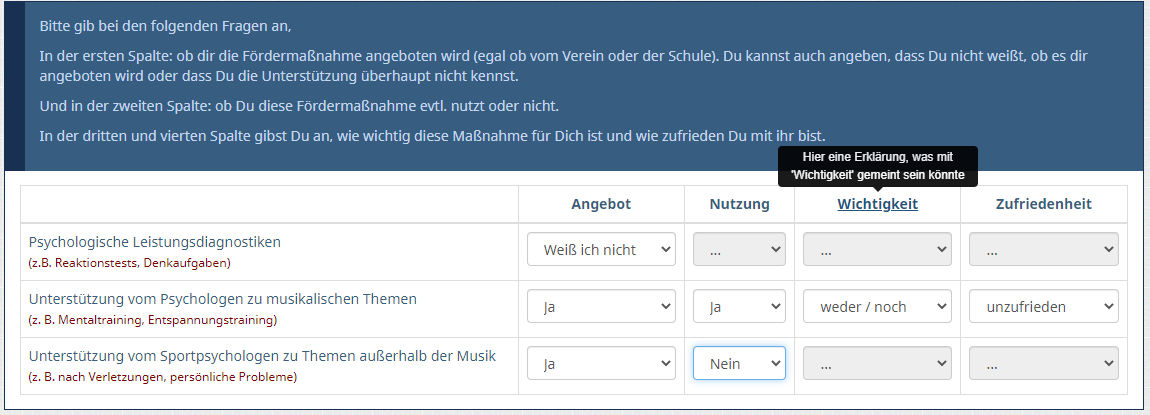
Task: Click the Zufriedenheit column header
Action: (x=1043, y=204)
